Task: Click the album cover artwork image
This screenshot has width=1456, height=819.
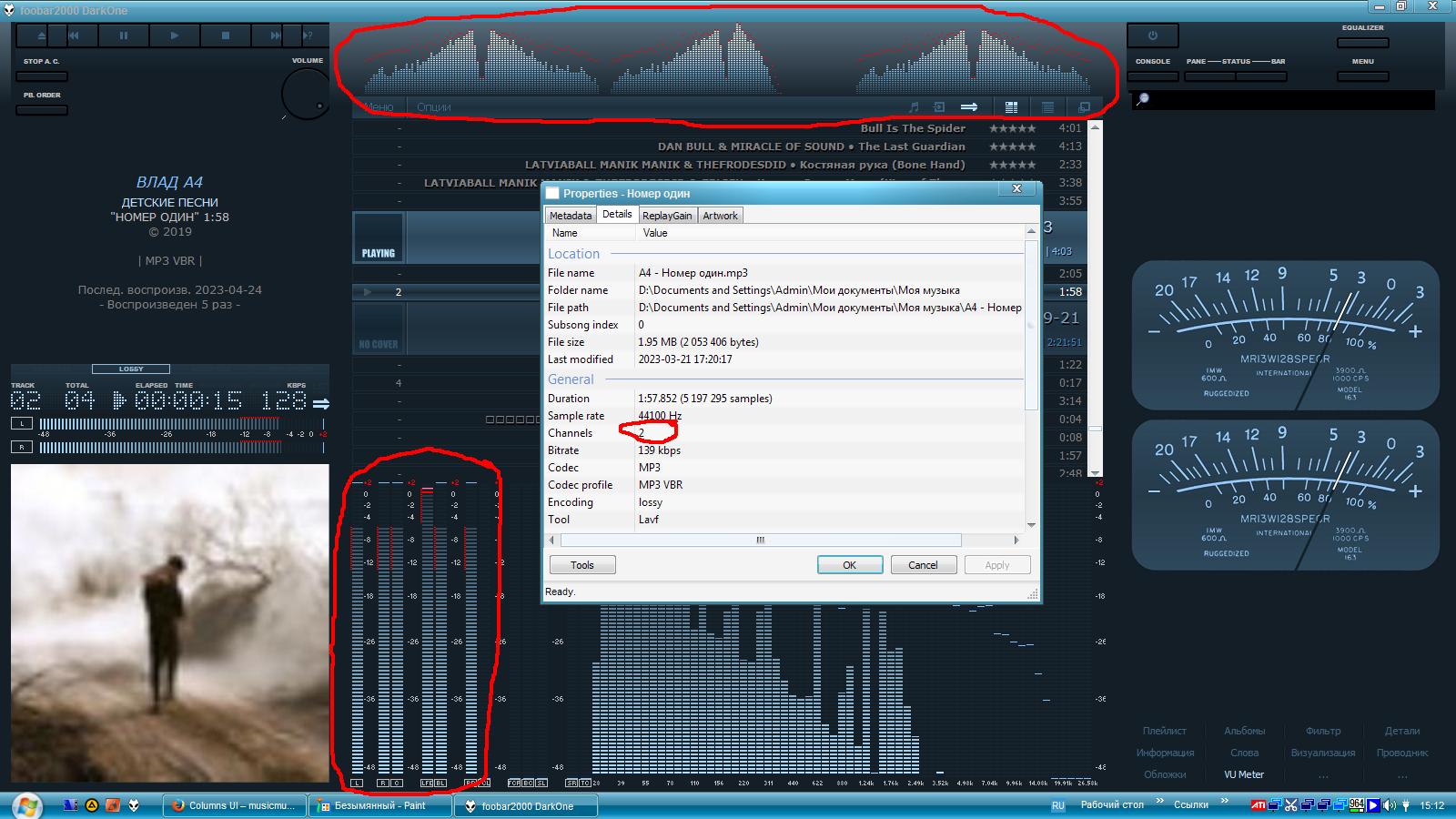Action: [170, 623]
